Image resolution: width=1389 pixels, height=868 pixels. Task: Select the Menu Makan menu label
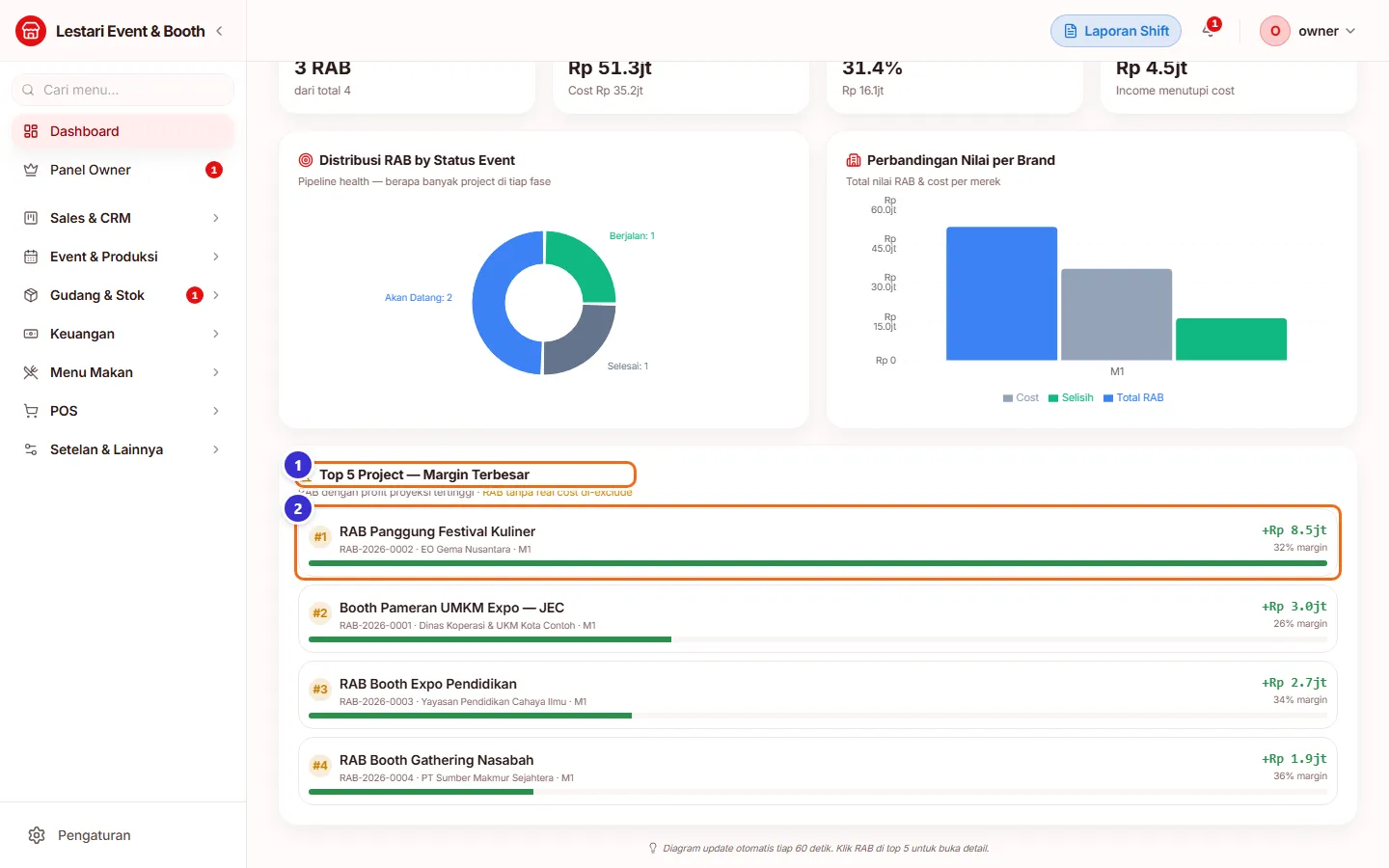(x=92, y=372)
